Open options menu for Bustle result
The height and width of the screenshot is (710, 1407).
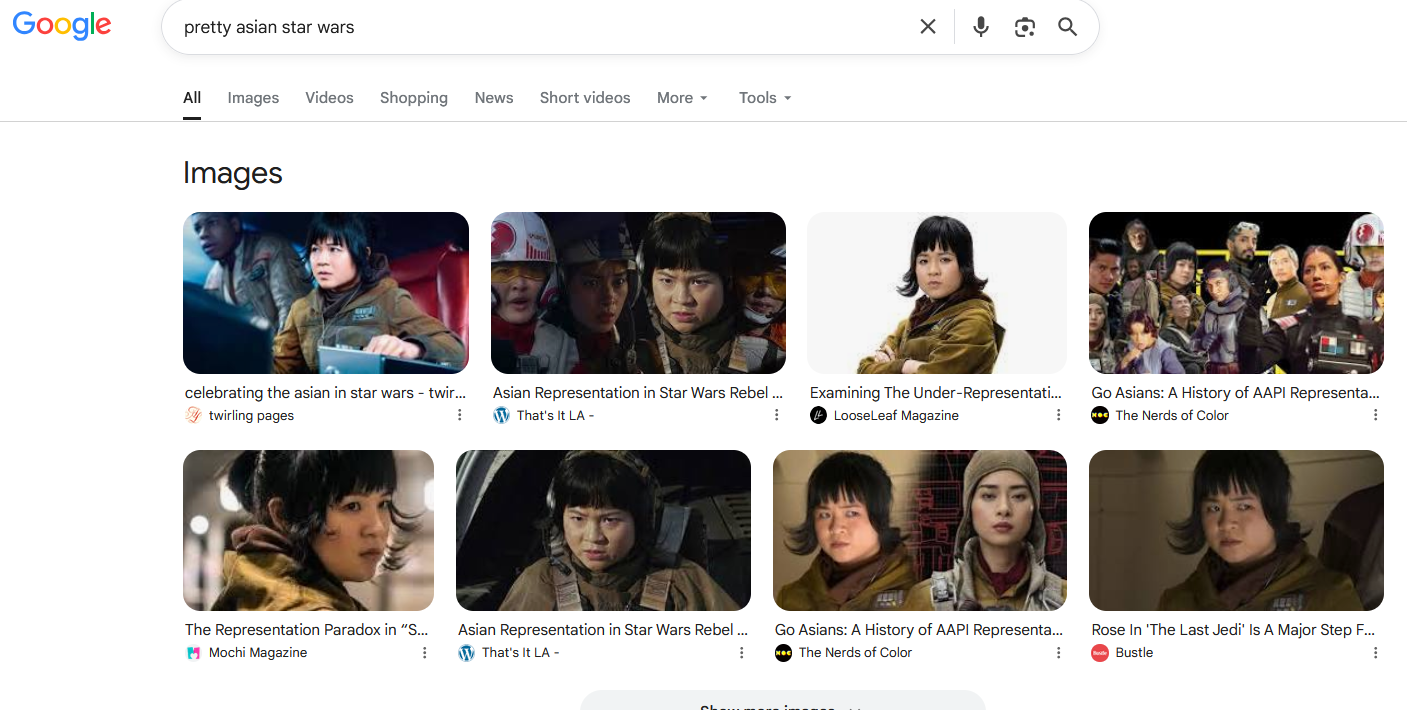click(x=1376, y=653)
